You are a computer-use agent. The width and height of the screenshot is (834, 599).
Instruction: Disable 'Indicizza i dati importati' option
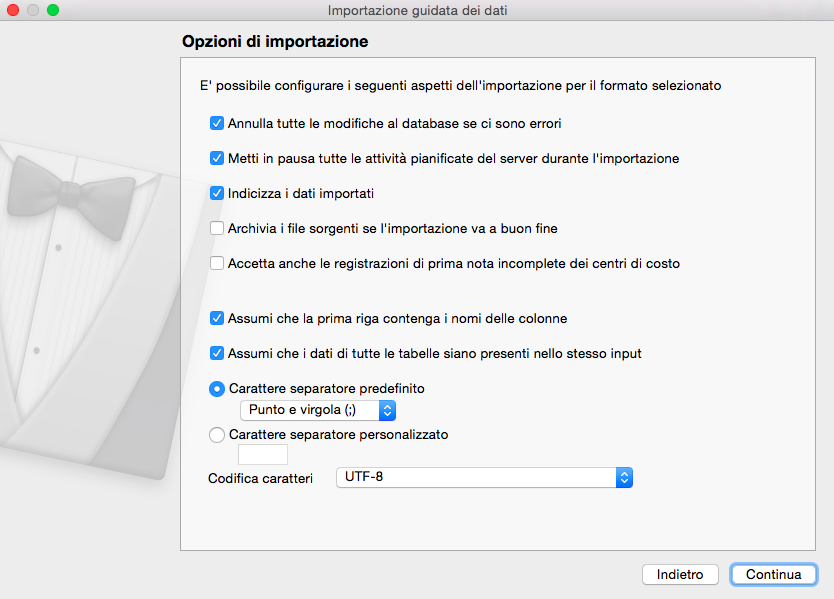pyautogui.click(x=216, y=193)
